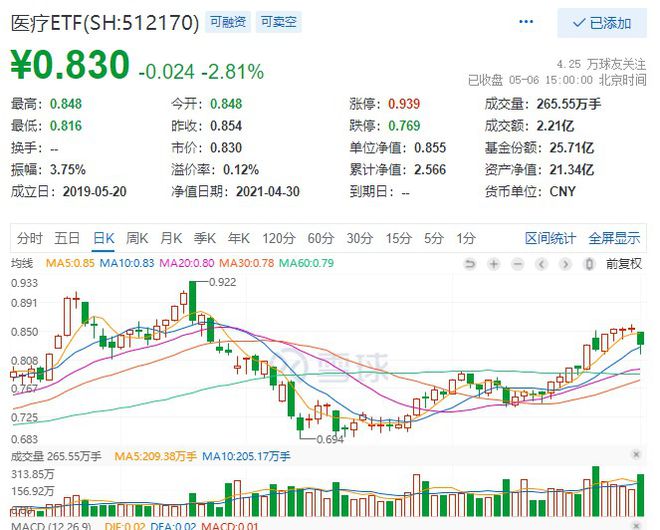Zoom in the chart with plus icon

click(x=494, y=264)
